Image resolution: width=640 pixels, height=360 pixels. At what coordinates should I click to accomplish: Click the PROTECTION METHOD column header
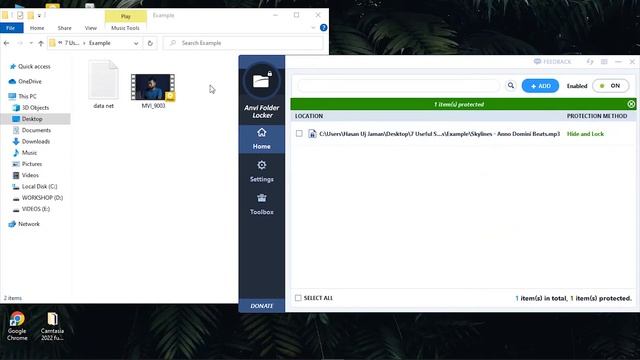click(597, 116)
